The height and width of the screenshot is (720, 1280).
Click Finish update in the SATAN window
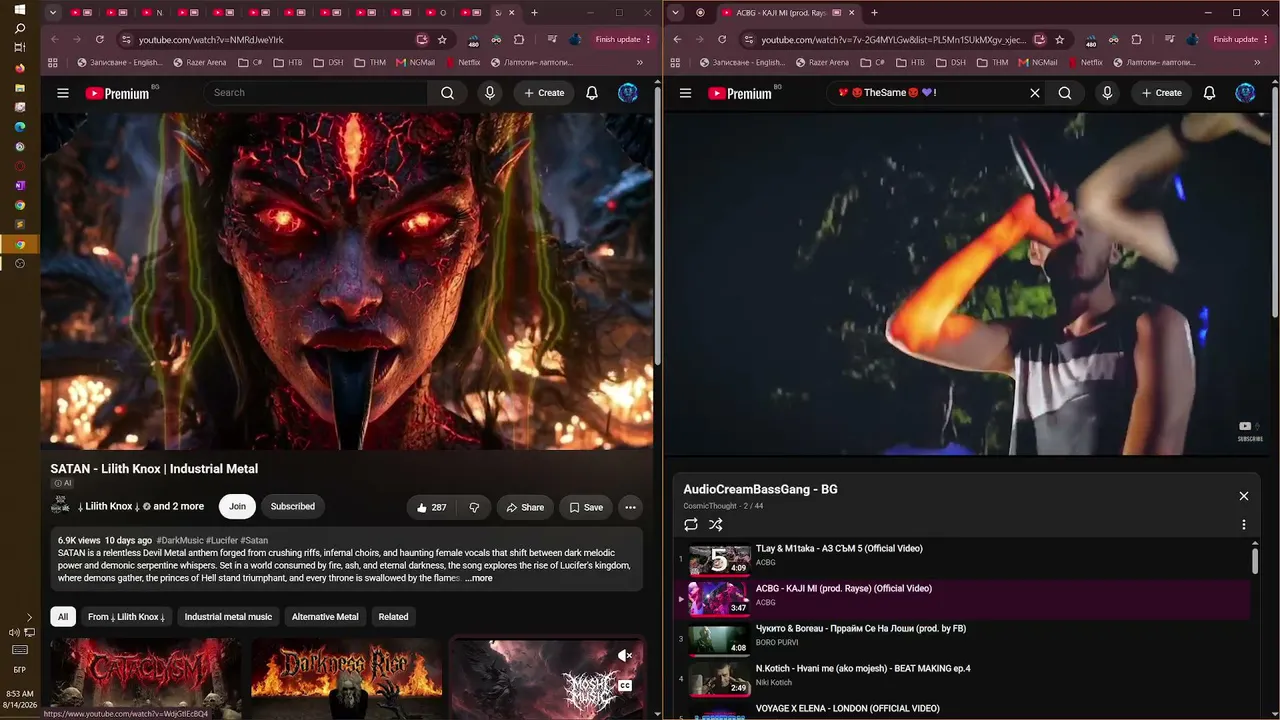[x=622, y=39]
